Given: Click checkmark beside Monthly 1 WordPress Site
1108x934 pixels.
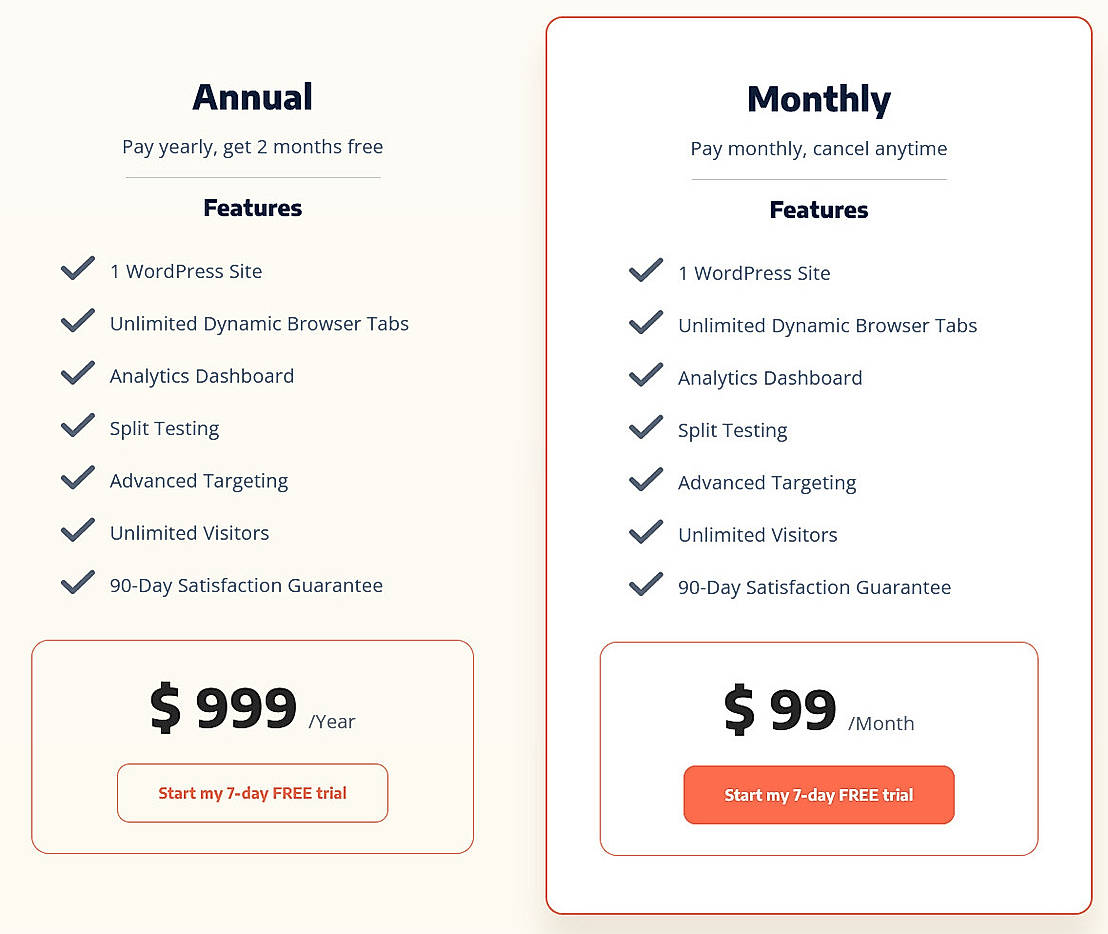Looking at the screenshot, I should [x=646, y=271].
